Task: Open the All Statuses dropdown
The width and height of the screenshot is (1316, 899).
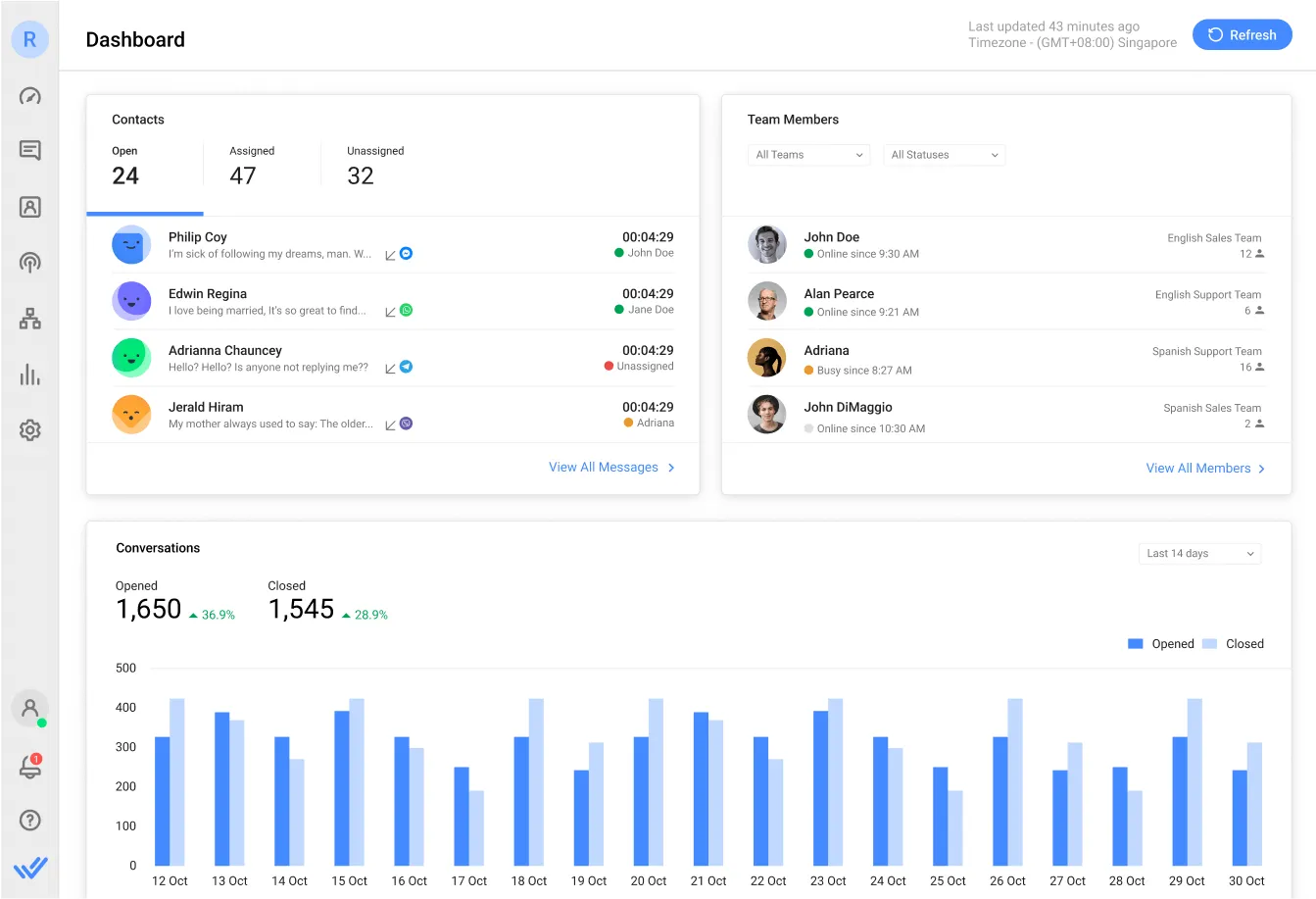Action: coord(944,154)
